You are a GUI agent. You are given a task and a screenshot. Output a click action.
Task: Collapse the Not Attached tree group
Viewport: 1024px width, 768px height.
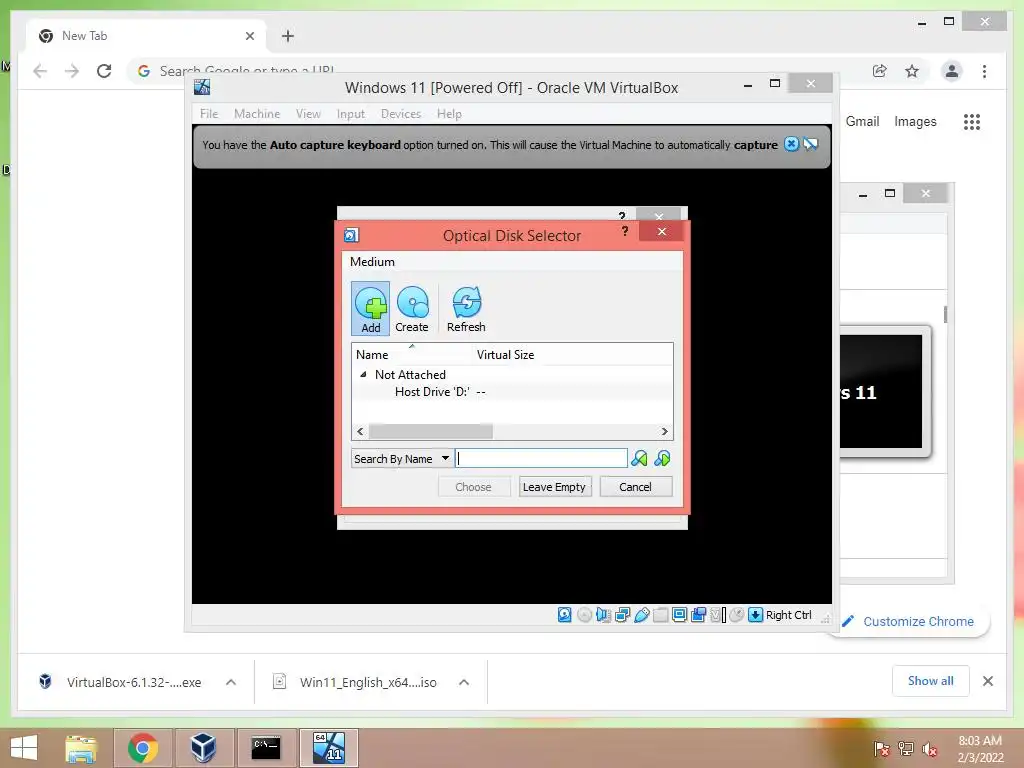[x=363, y=374]
